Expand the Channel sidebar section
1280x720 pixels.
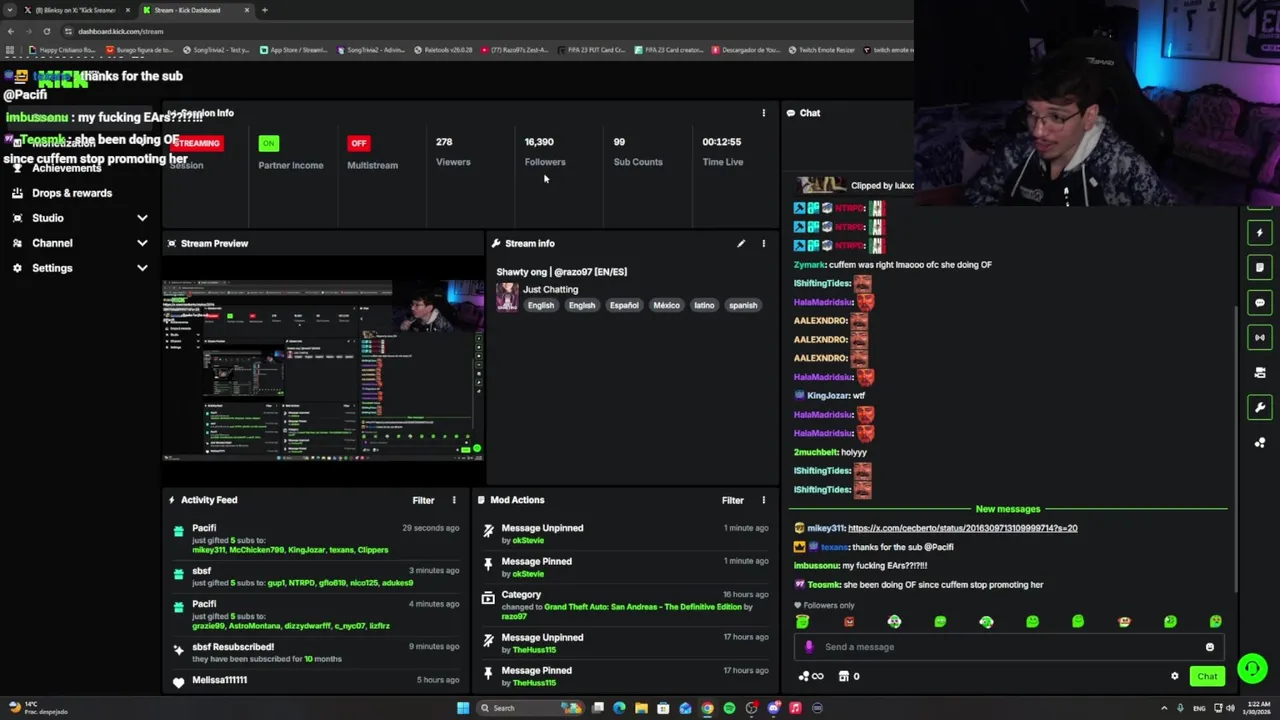[x=81, y=243]
